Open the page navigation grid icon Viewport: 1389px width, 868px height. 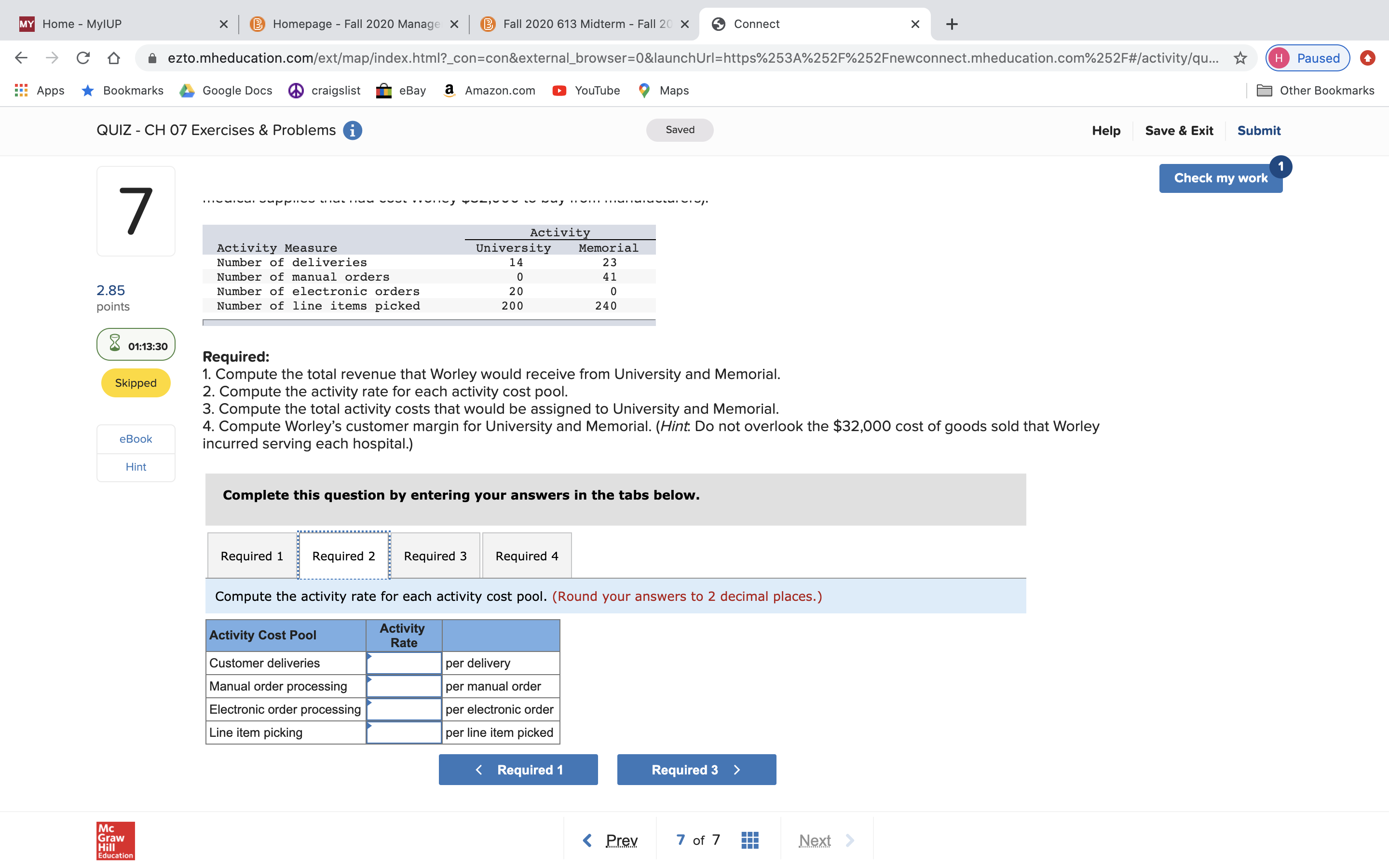[x=749, y=839]
